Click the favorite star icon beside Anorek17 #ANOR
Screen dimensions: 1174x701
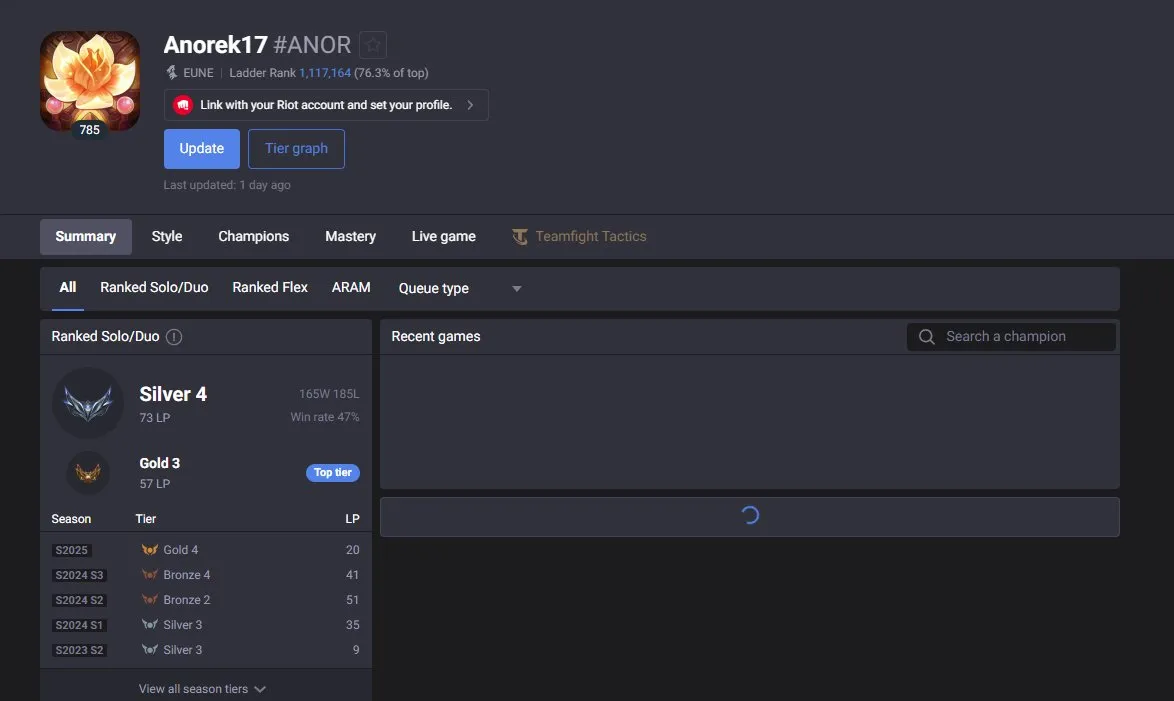pos(373,45)
